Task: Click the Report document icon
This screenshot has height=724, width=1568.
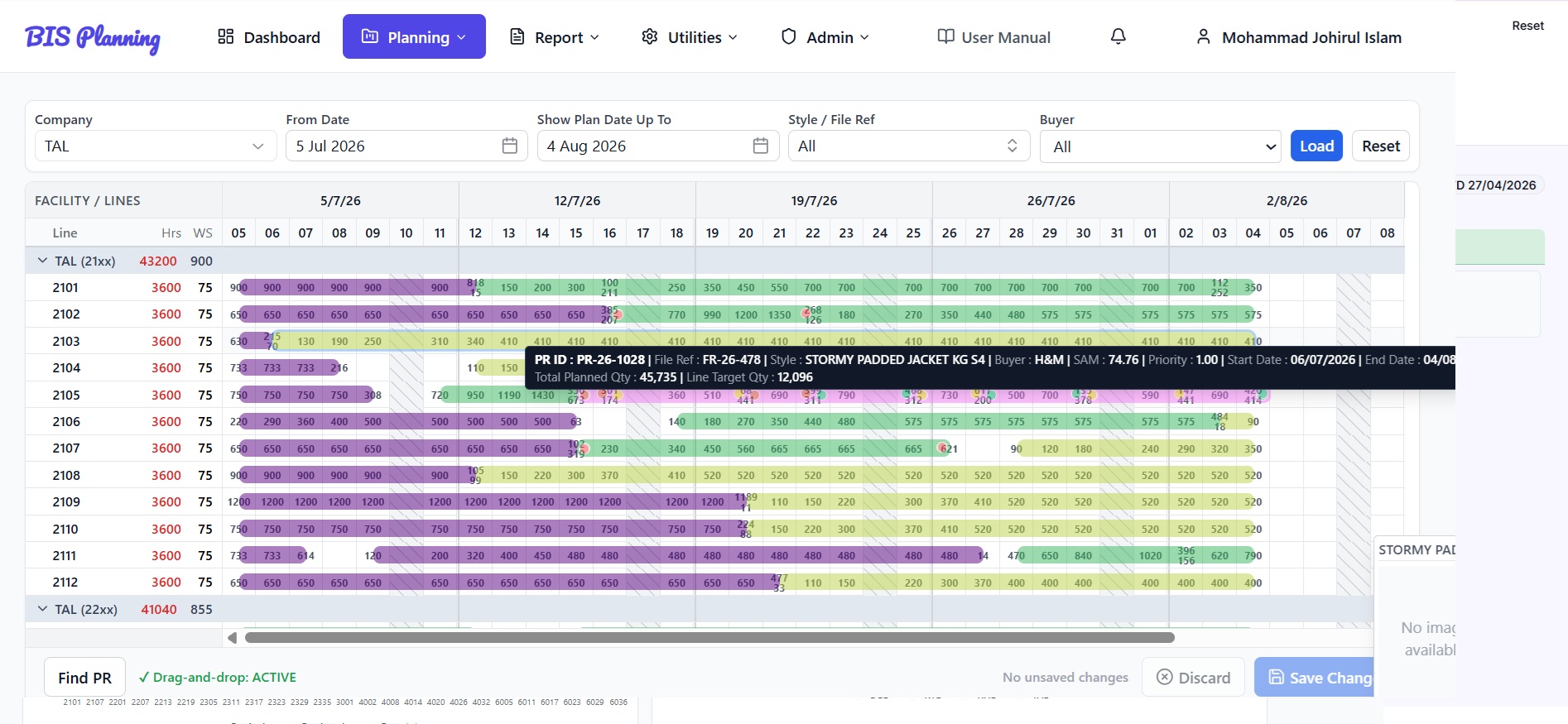Action: pos(517,36)
